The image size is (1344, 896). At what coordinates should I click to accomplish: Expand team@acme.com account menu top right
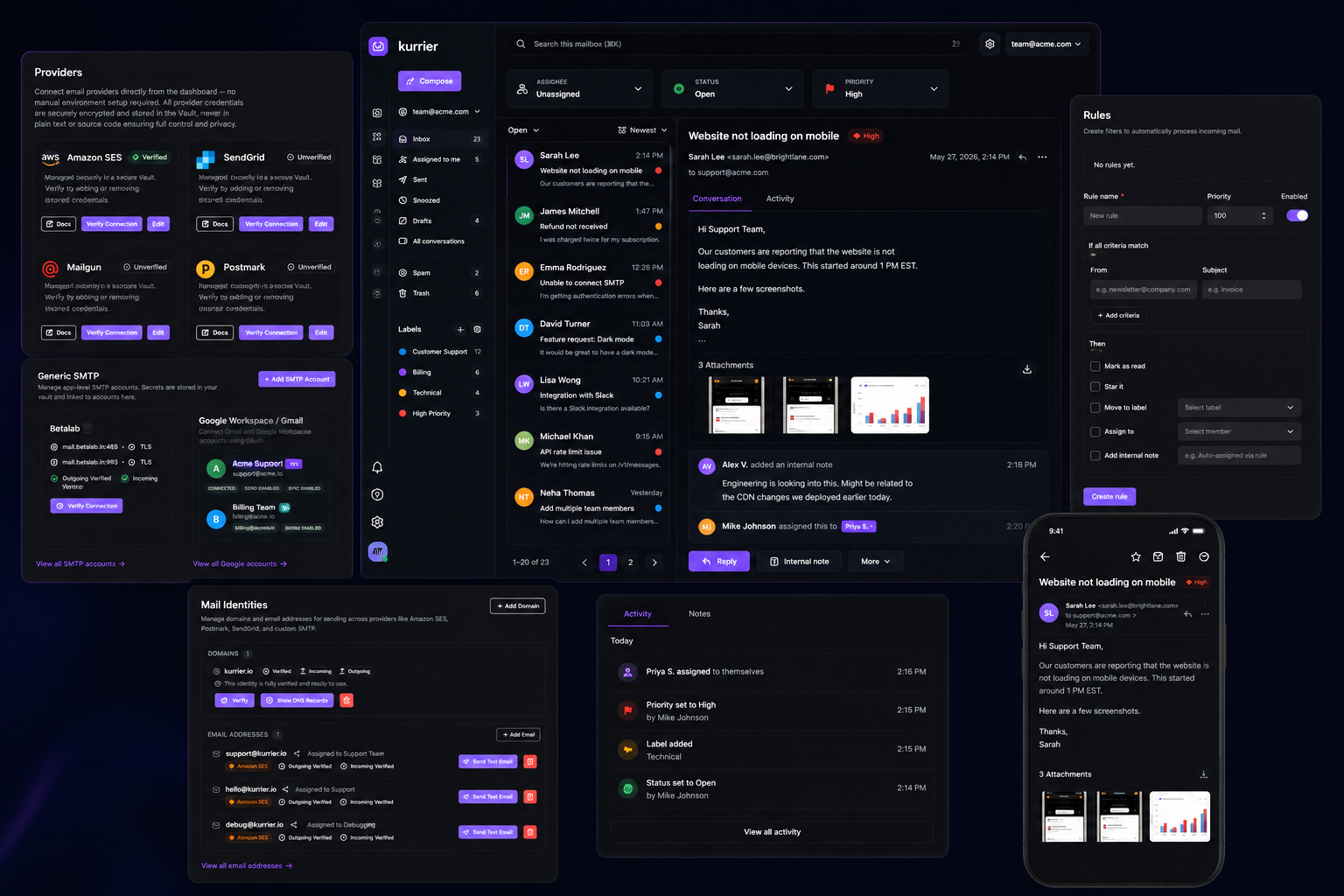(x=1046, y=44)
